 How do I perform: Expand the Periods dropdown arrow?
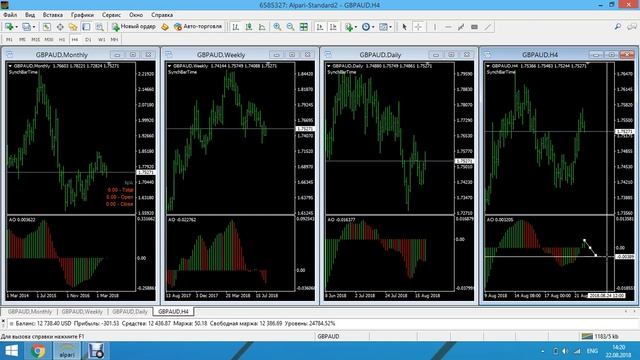(x=373, y=27)
